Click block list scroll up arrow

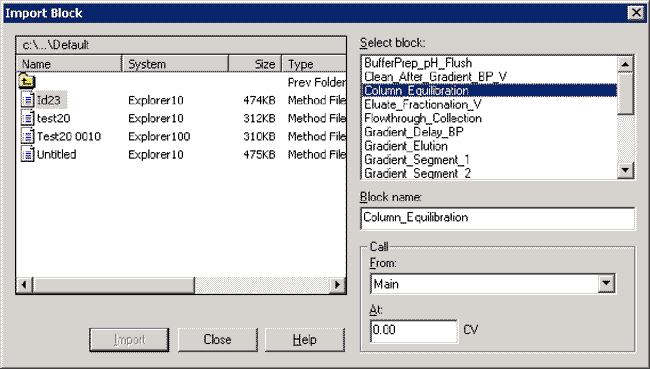pos(625,64)
